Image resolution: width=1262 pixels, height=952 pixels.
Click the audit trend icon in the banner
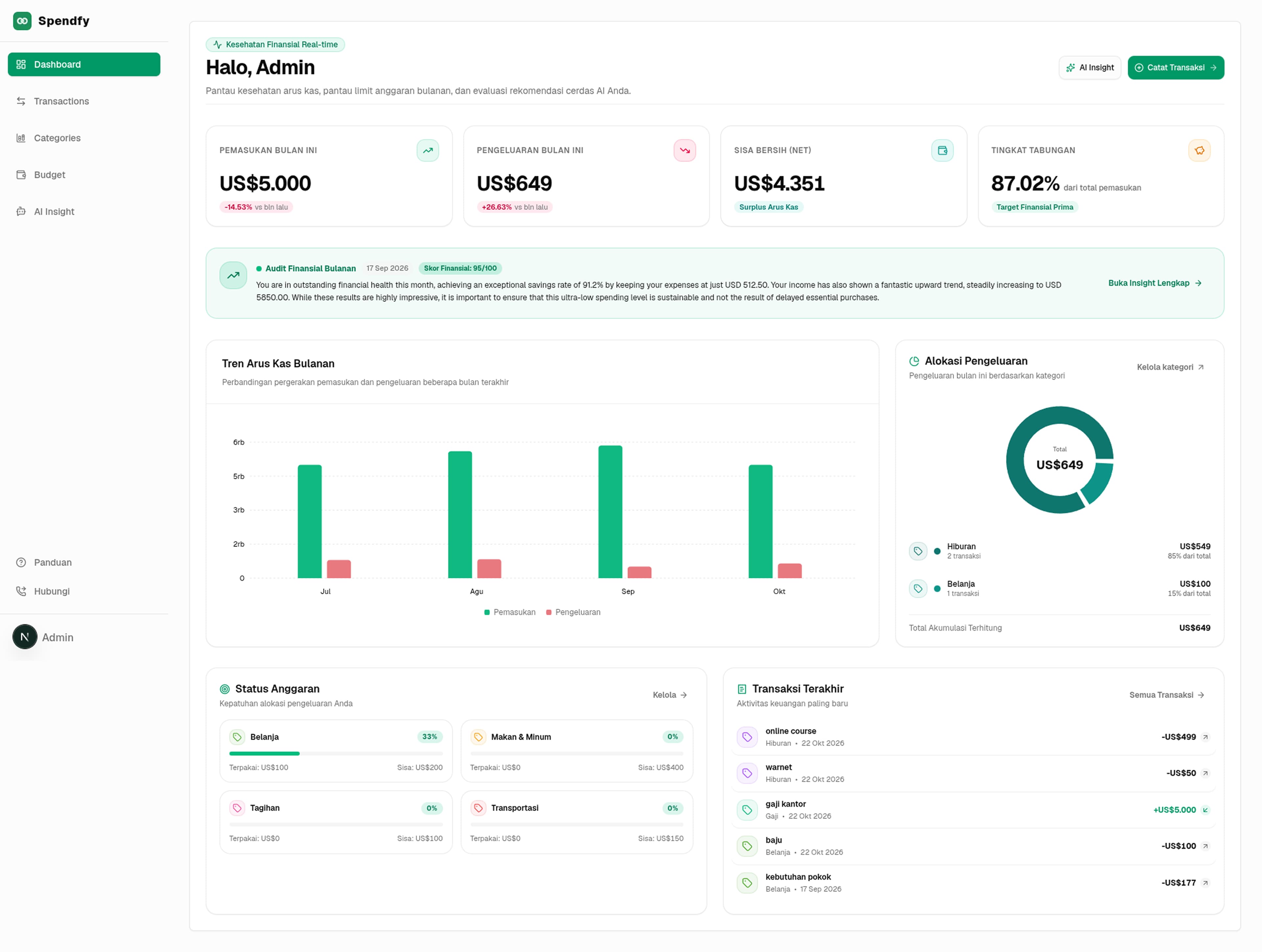(x=233, y=275)
